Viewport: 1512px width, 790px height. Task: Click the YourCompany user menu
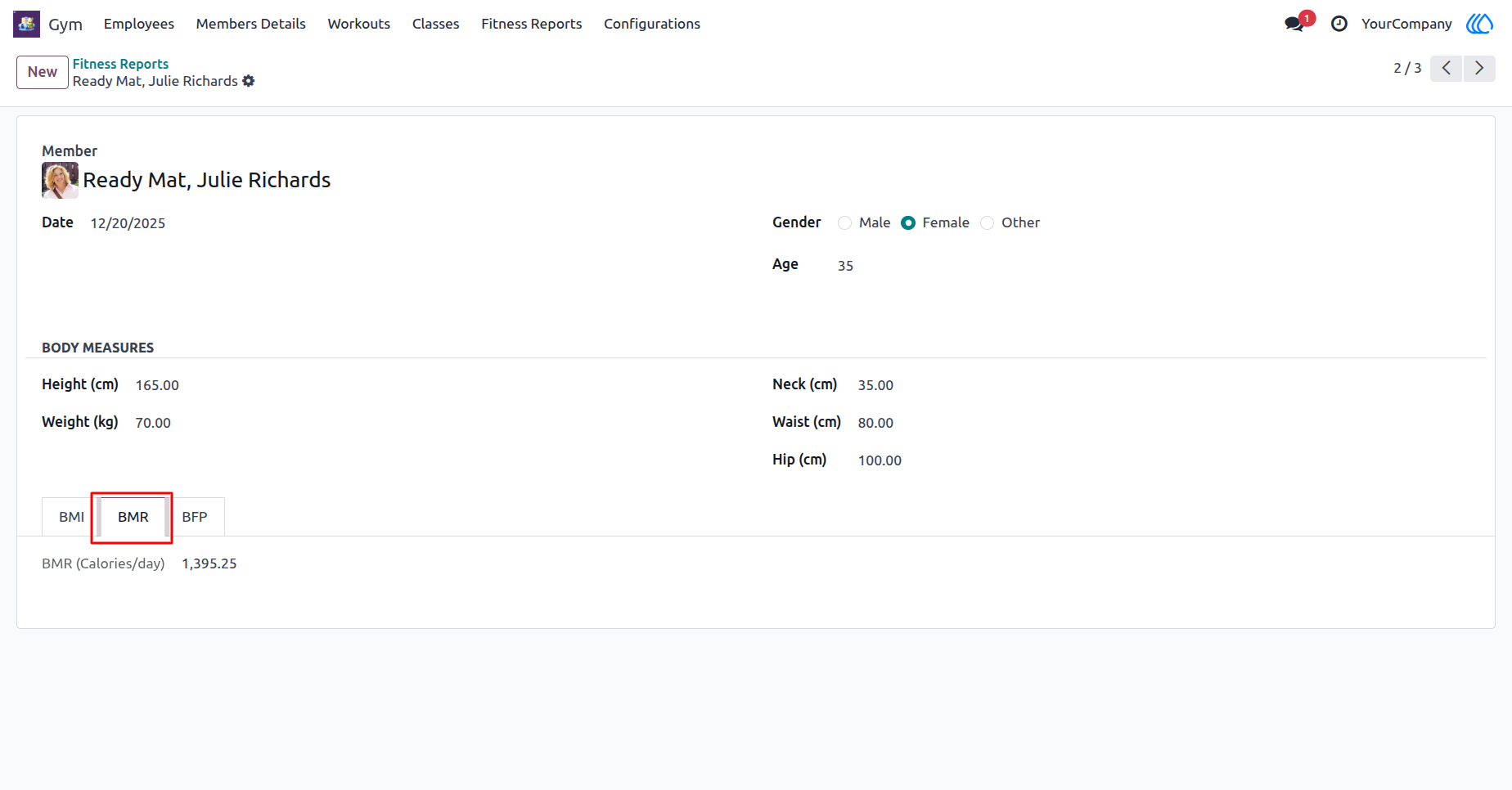click(1406, 24)
